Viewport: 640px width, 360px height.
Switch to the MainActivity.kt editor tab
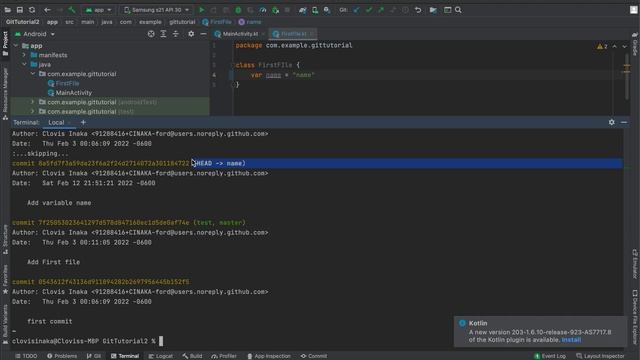[x=240, y=34]
